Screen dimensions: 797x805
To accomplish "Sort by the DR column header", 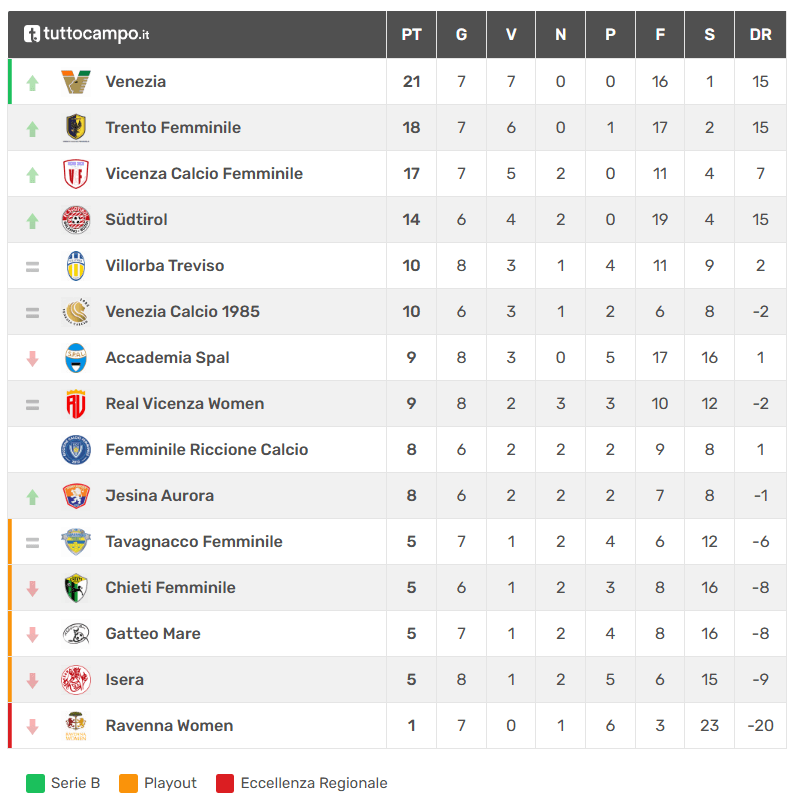I will pyautogui.click(x=761, y=34).
